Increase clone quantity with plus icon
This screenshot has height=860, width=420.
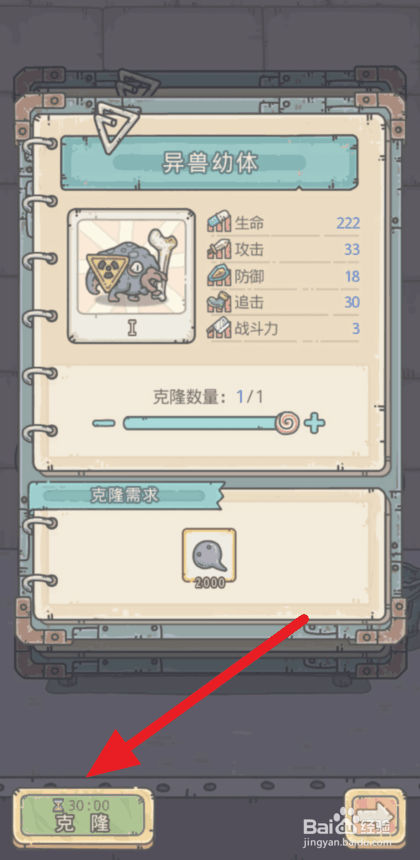[314, 423]
